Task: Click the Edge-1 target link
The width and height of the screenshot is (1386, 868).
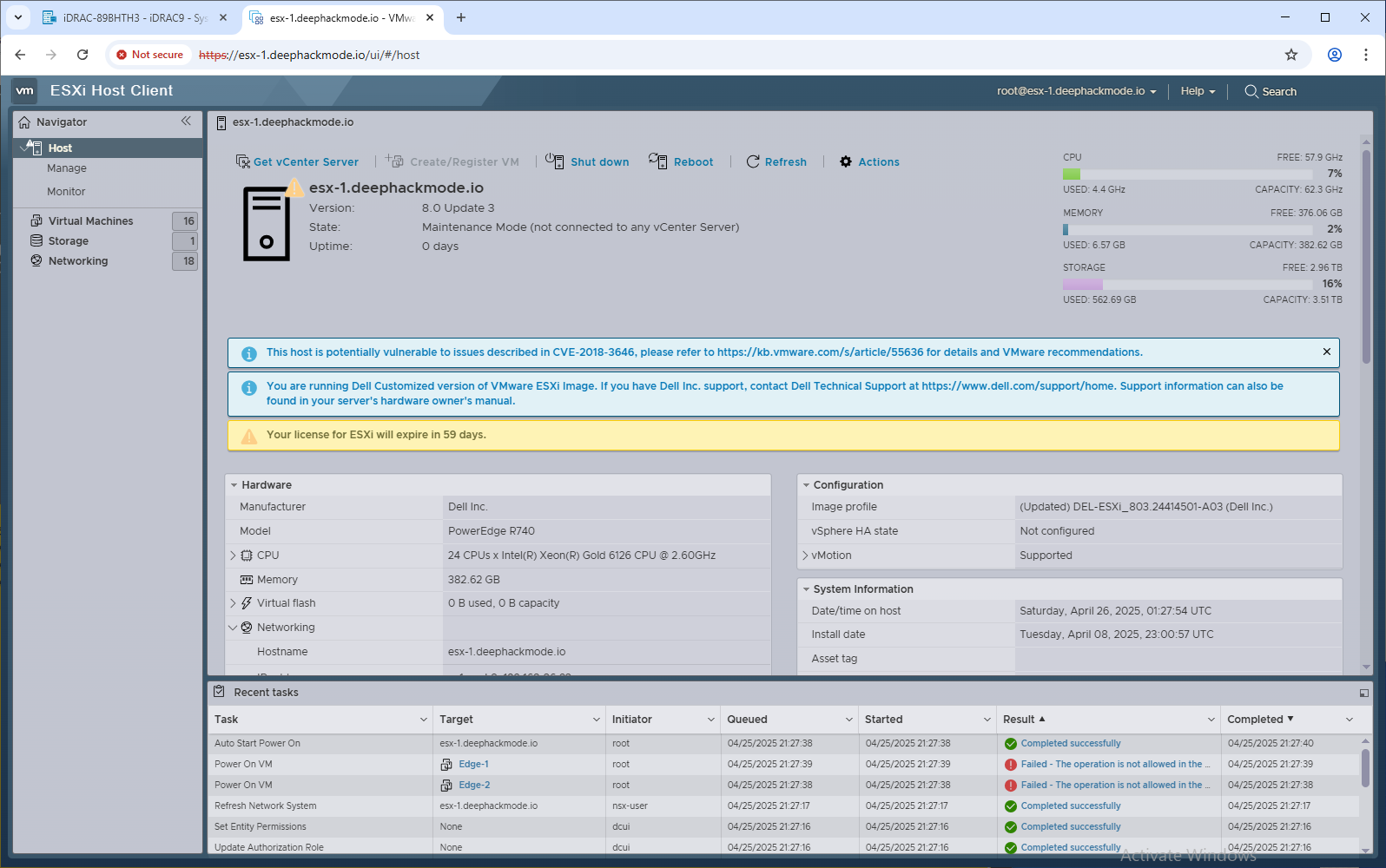Action: 473,765
